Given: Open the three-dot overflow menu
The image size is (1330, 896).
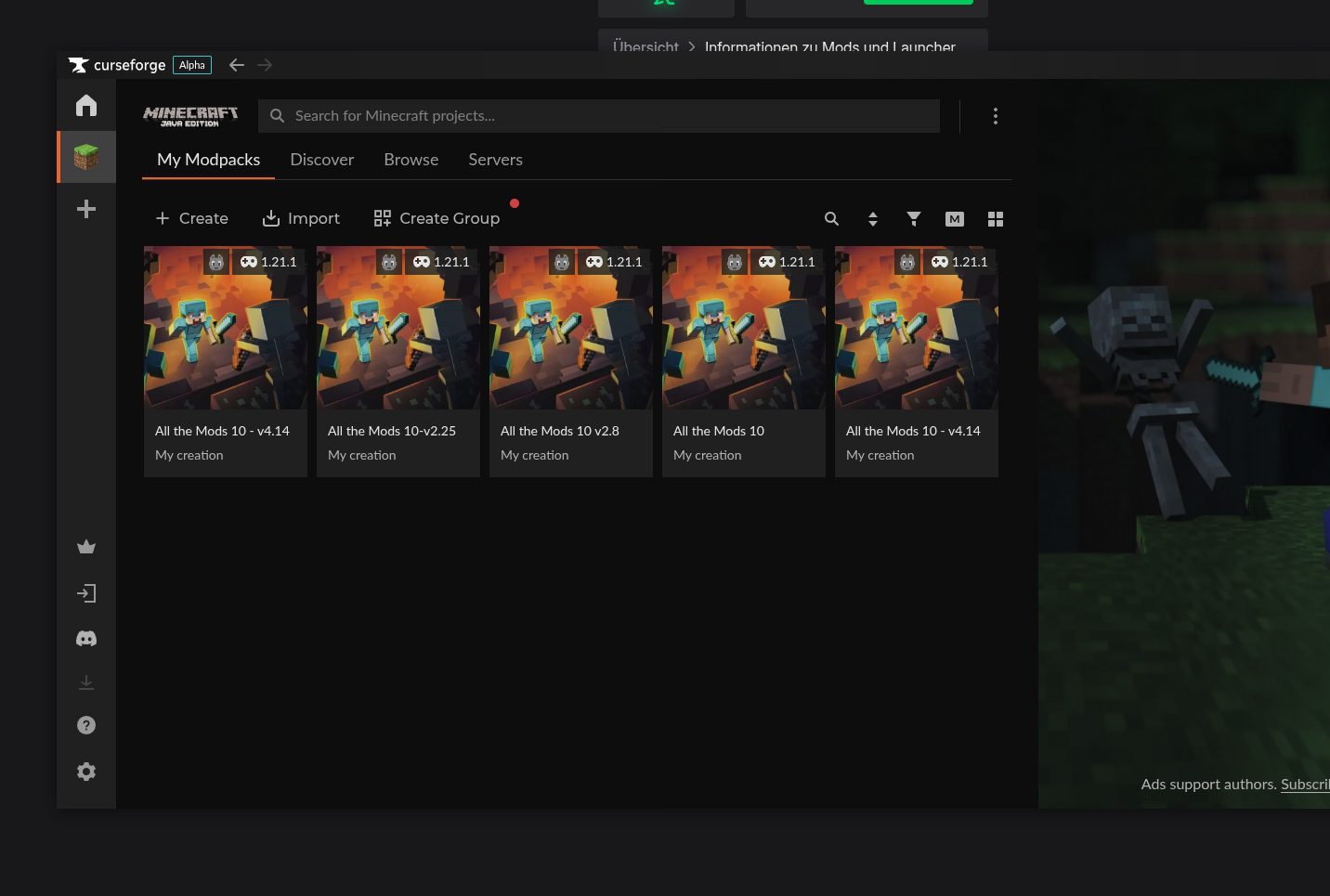Looking at the screenshot, I should tap(995, 115).
